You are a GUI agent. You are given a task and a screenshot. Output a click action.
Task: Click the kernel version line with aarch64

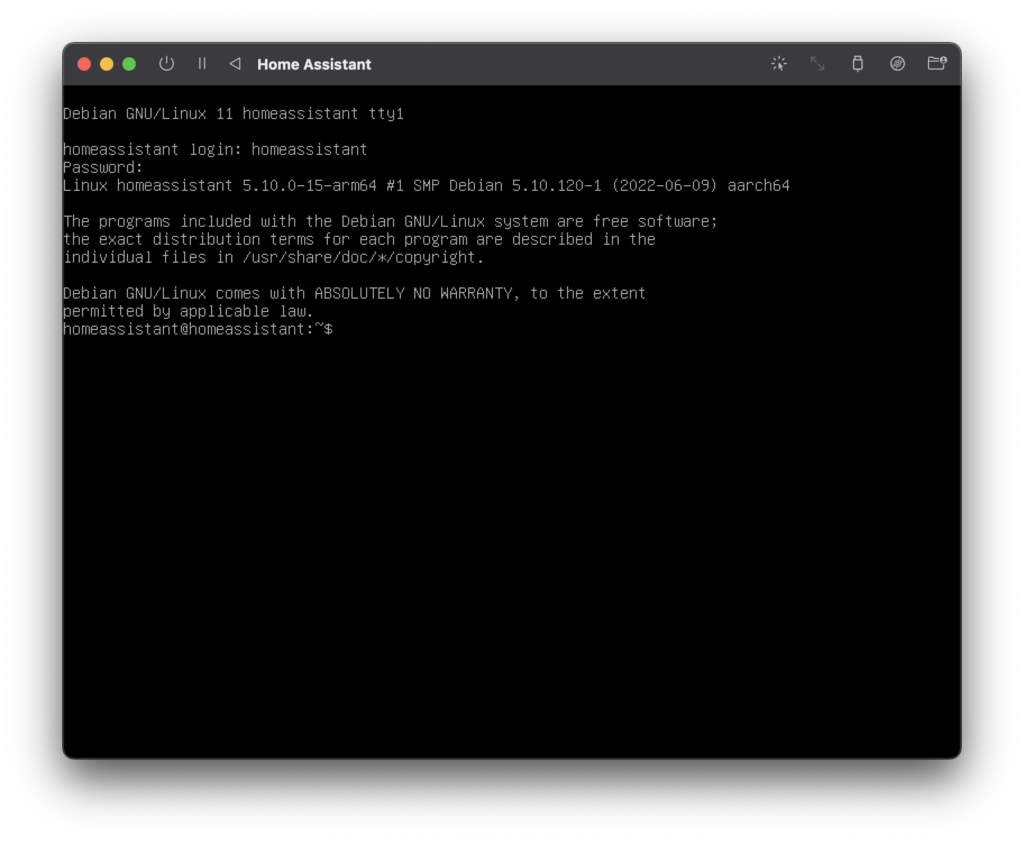click(x=426, y=186)
